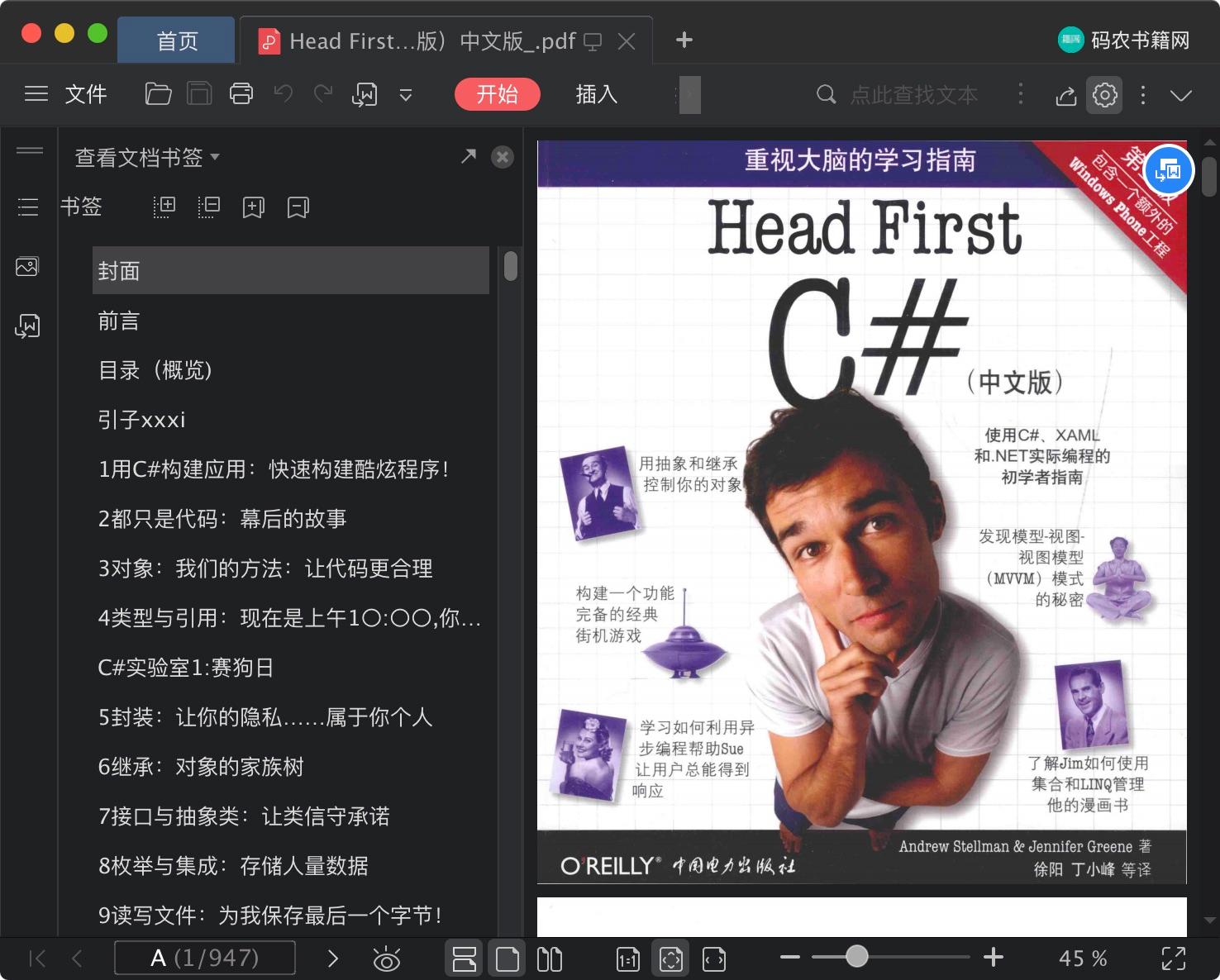The image size is (1220, 980).
Task: Switch to the 首页 tab
Action: 177,40
